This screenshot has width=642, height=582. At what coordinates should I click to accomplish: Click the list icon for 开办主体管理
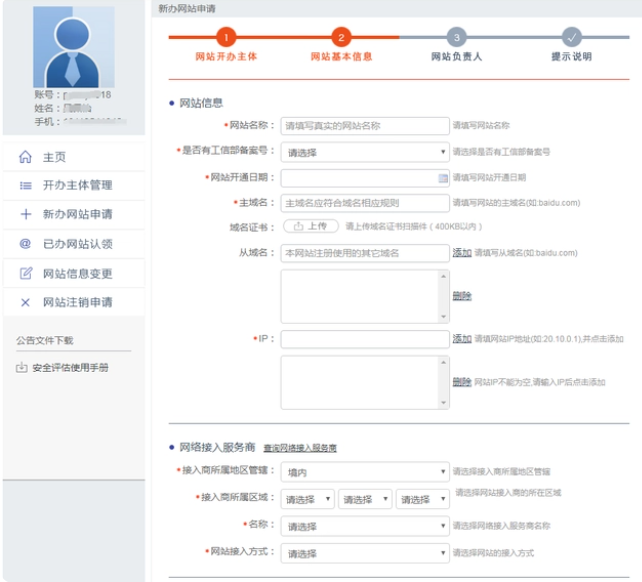pyautogui.click(x=26, y=186)
